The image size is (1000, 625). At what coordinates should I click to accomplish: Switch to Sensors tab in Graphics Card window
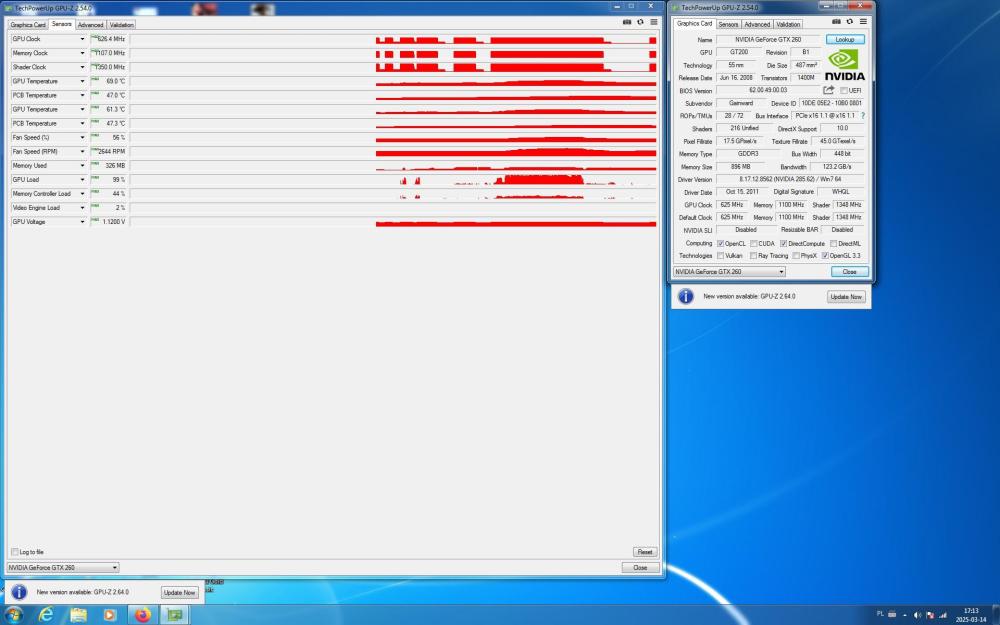[x=728, y=24]
